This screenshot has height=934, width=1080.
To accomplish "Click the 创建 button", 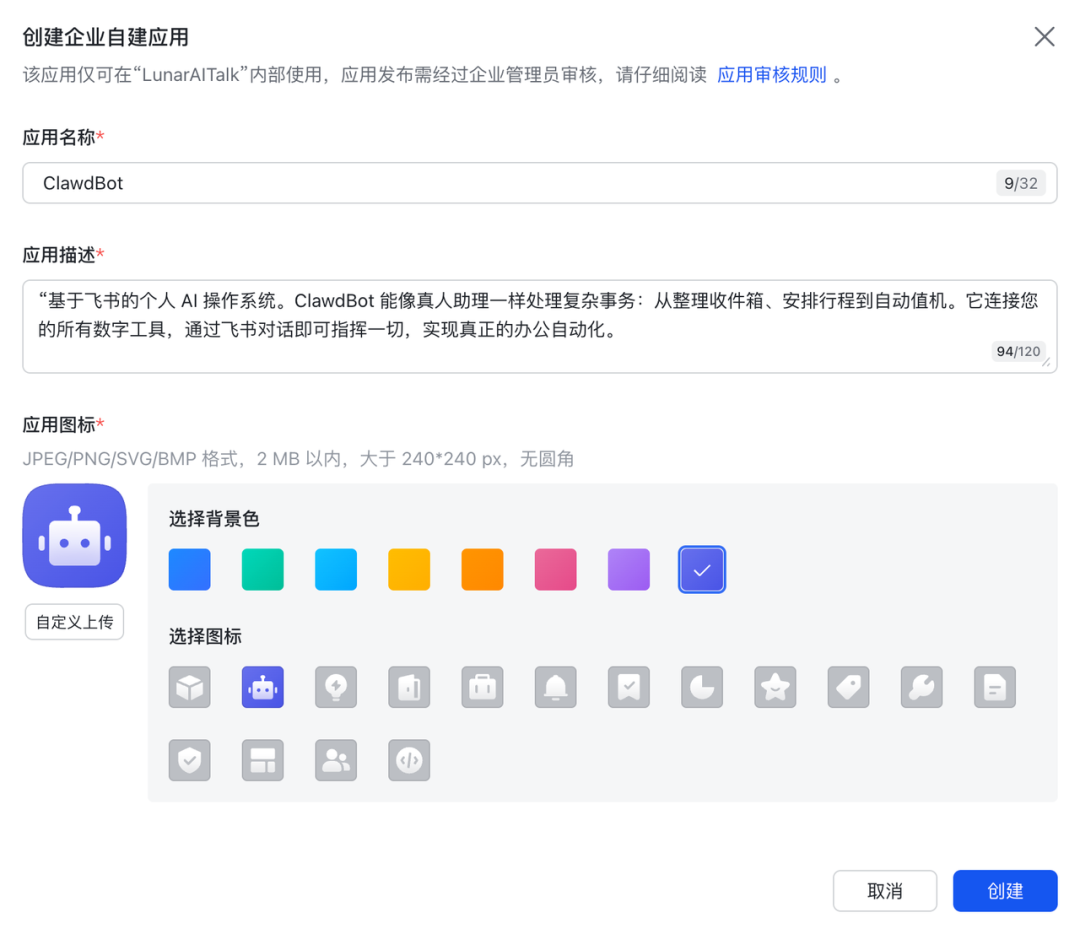I will (1005, 890).
